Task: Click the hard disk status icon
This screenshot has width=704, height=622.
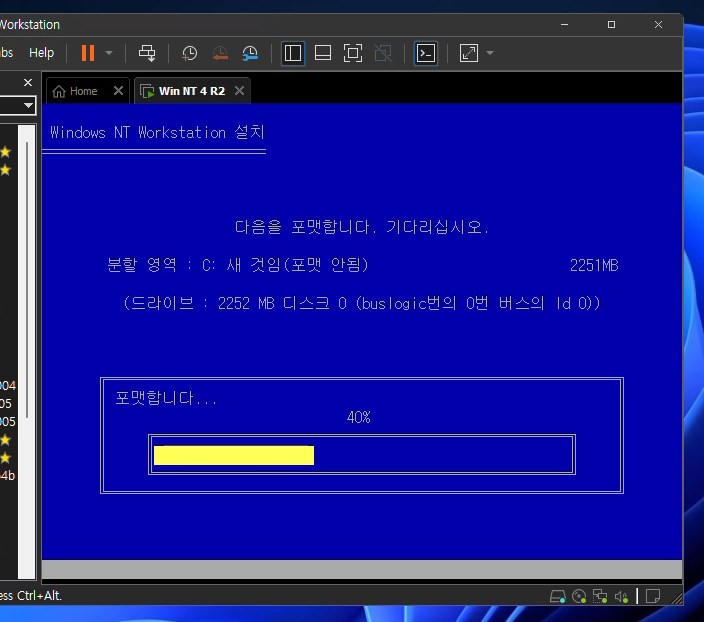Action: [557, 596]
